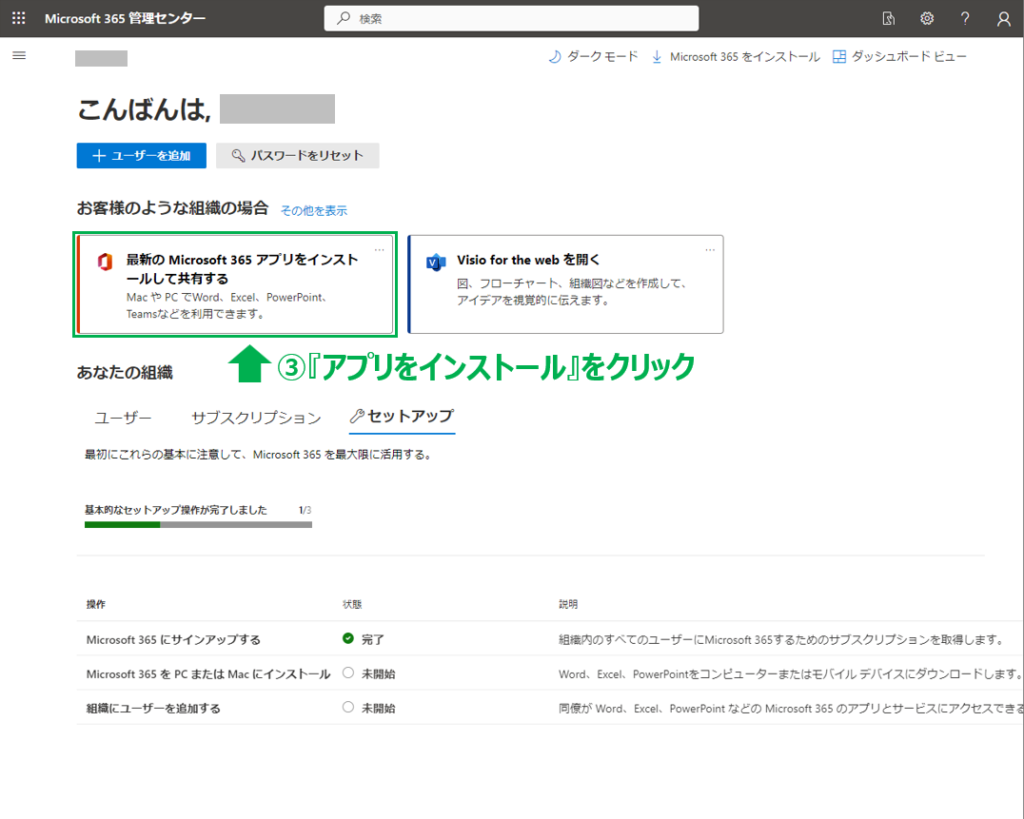Screen dimensions: 1024x819
Task: Open the help question mark icon
Action: click(965, 18)
